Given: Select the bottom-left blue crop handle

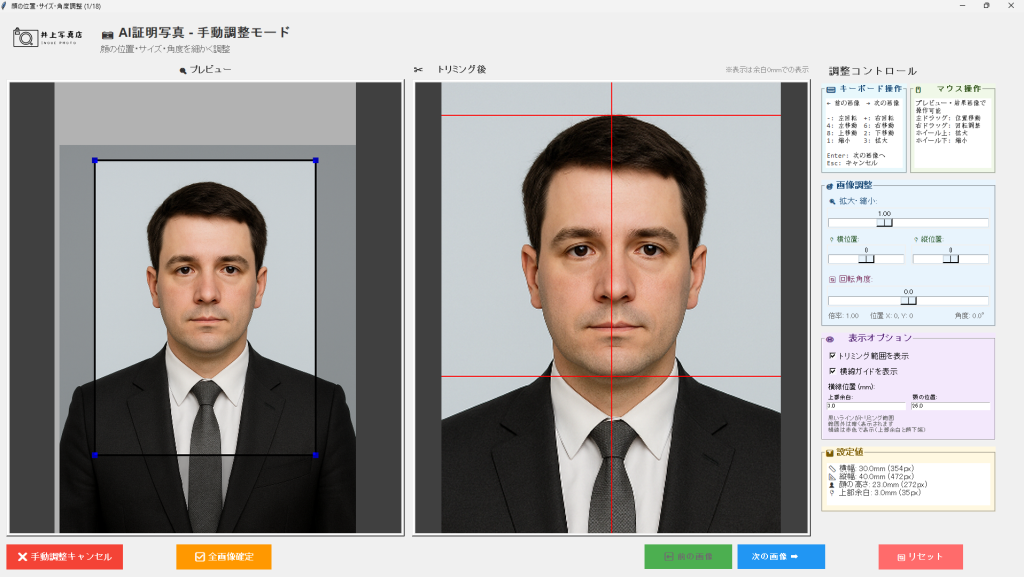Looking at the screenshot, I should [x=95, y=455].
